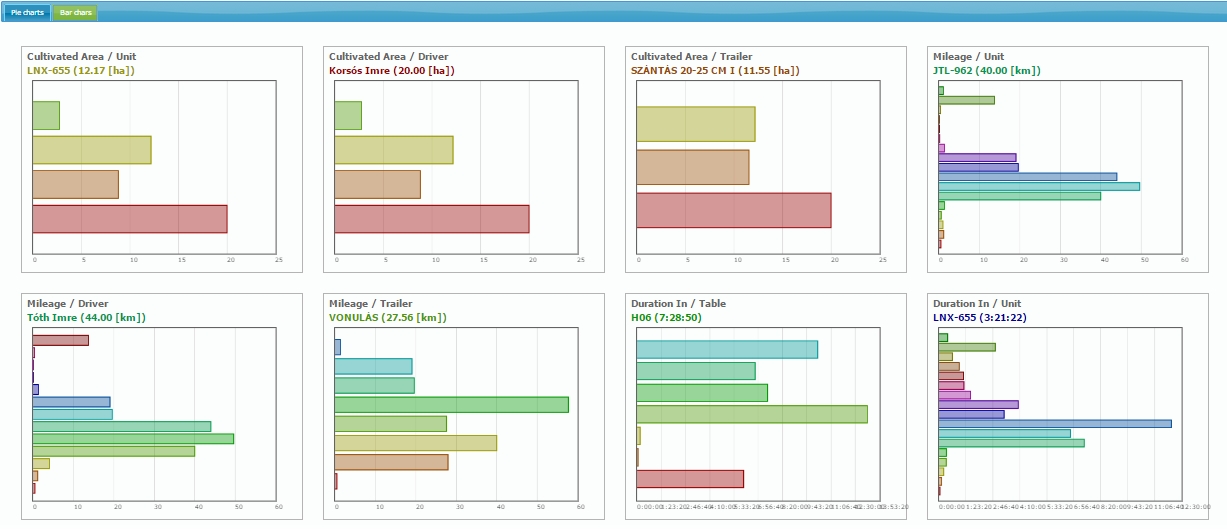Click the JTL-962 (40.00 [km]) label
Viewport: 1227px width, 529px height.
pos(986,71)
